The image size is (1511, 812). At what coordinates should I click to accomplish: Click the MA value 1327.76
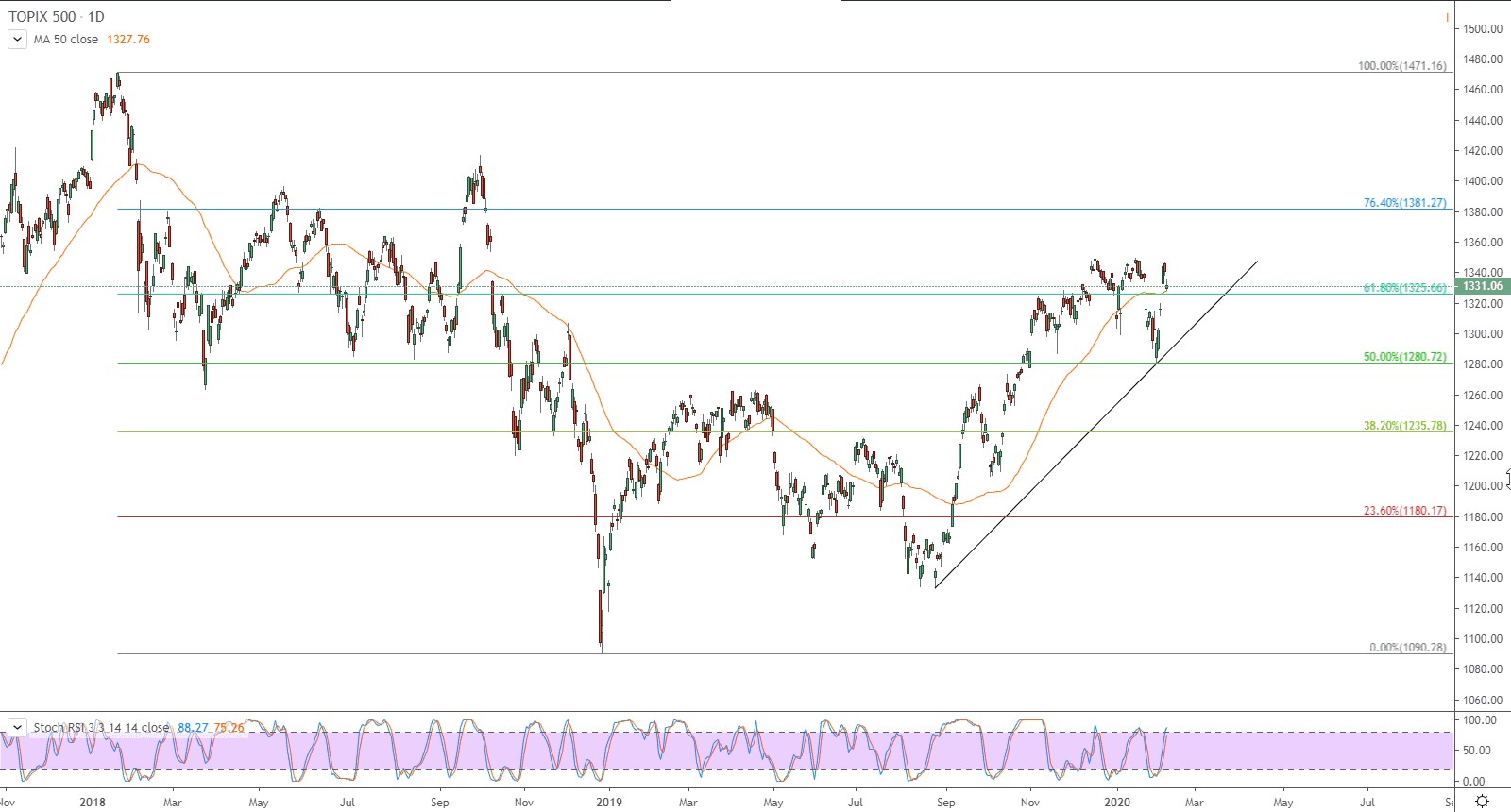[128, 40]
